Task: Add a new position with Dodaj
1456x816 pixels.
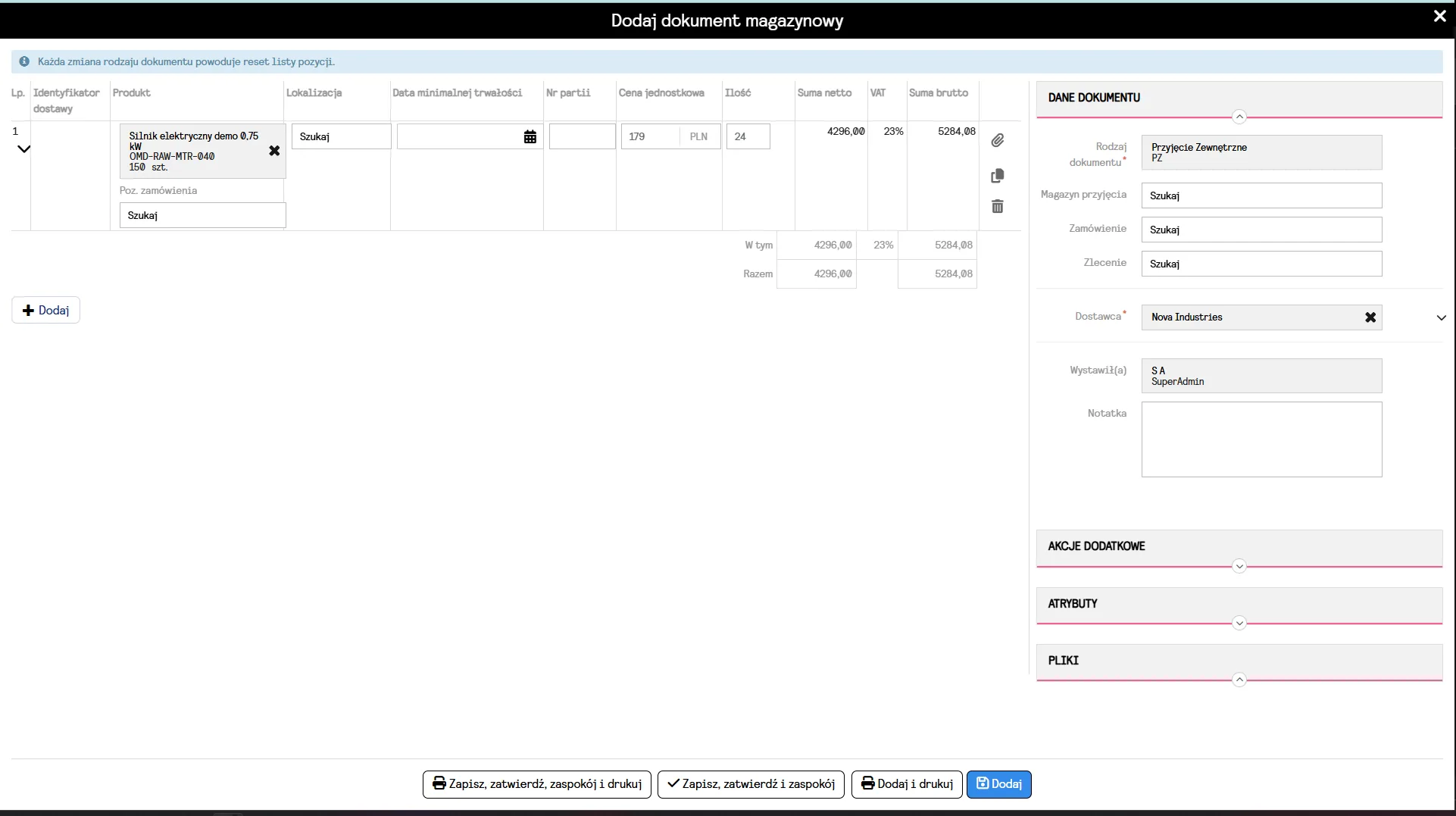Action: (46, 310)
